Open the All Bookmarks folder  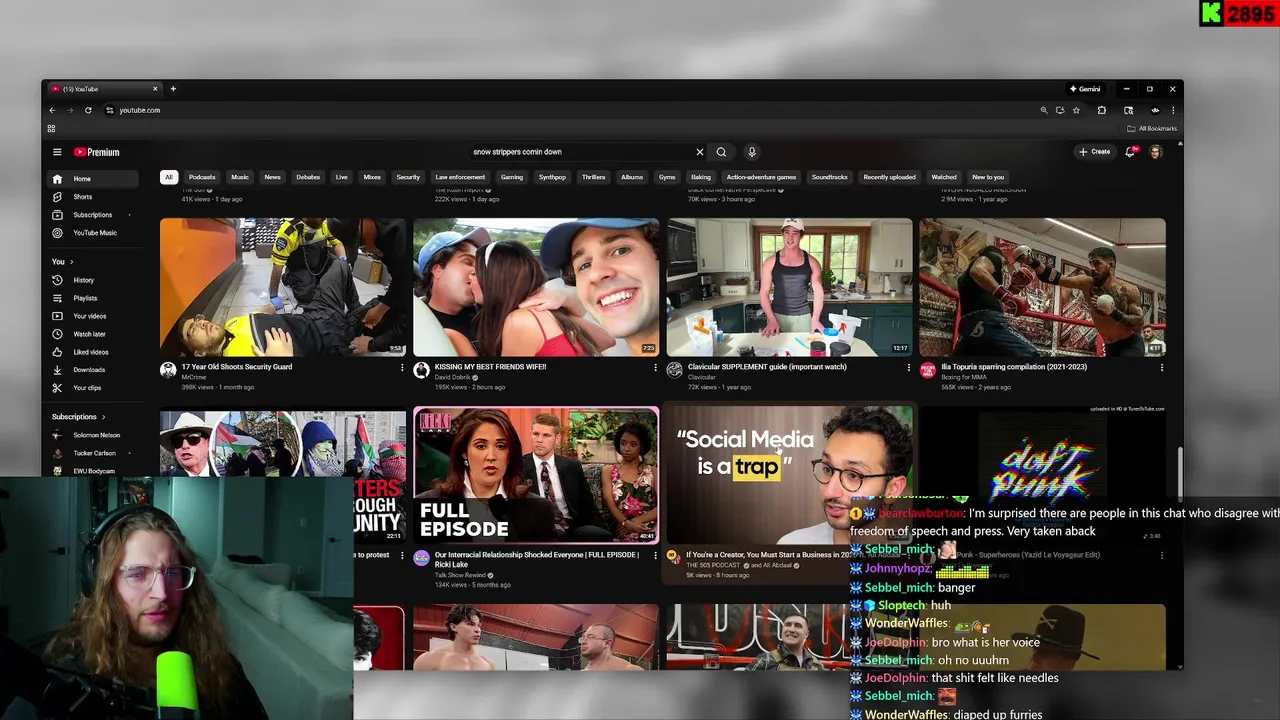[x=1152, y=128]
